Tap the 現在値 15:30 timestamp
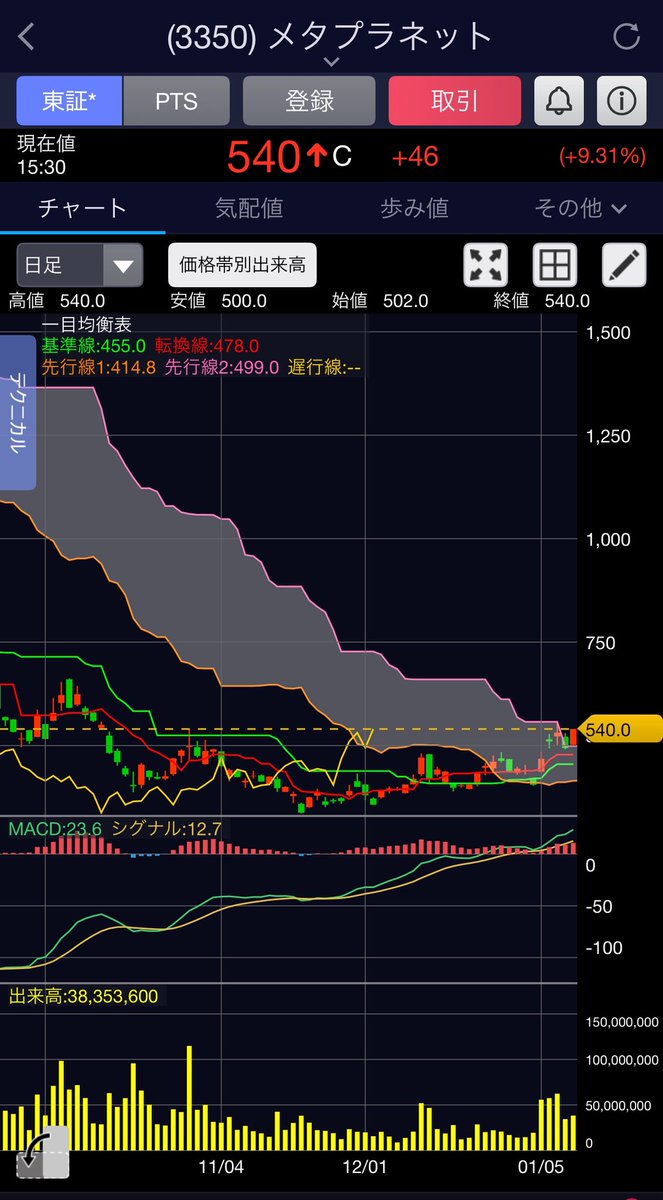 (46, 157)
